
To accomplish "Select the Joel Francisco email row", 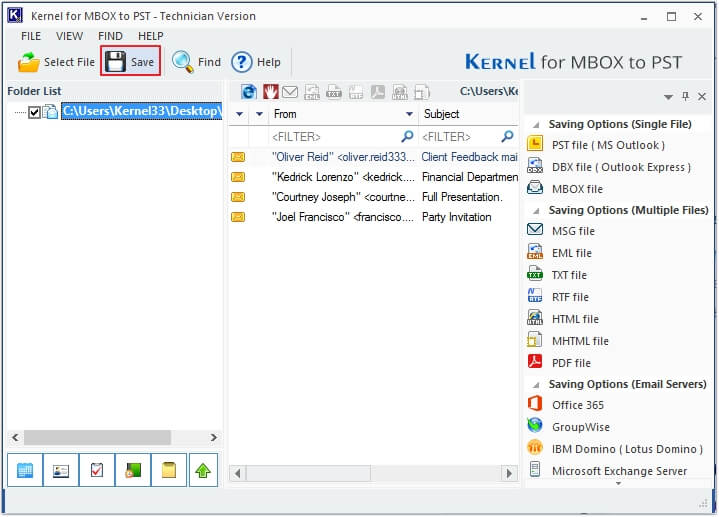I will (x=374, y=217).
